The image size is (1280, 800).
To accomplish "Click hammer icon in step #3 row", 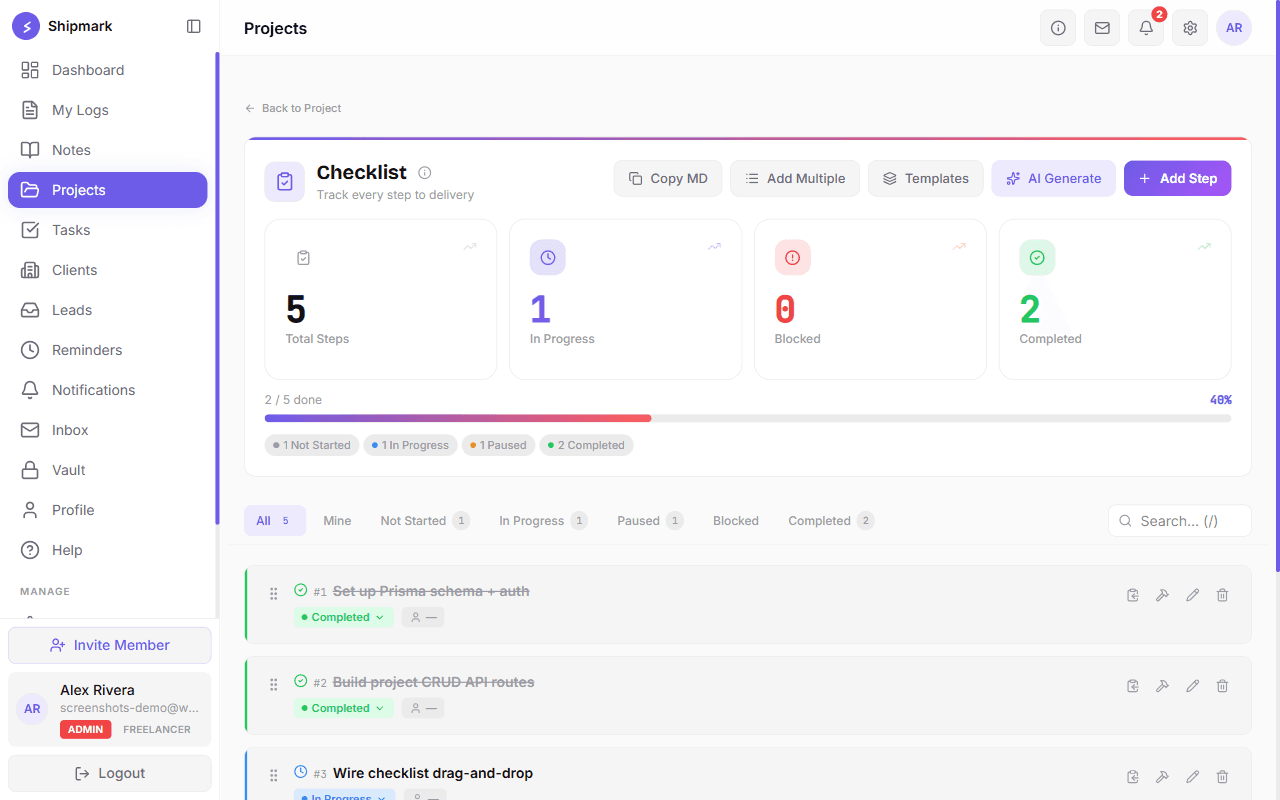I will 1162,777.
